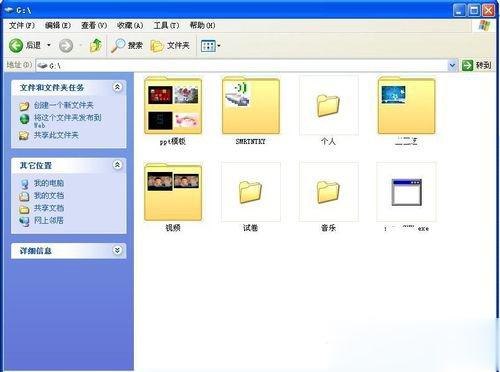Go up one folder level
Viewport: 500px width, 372px height.
point(96,45)
